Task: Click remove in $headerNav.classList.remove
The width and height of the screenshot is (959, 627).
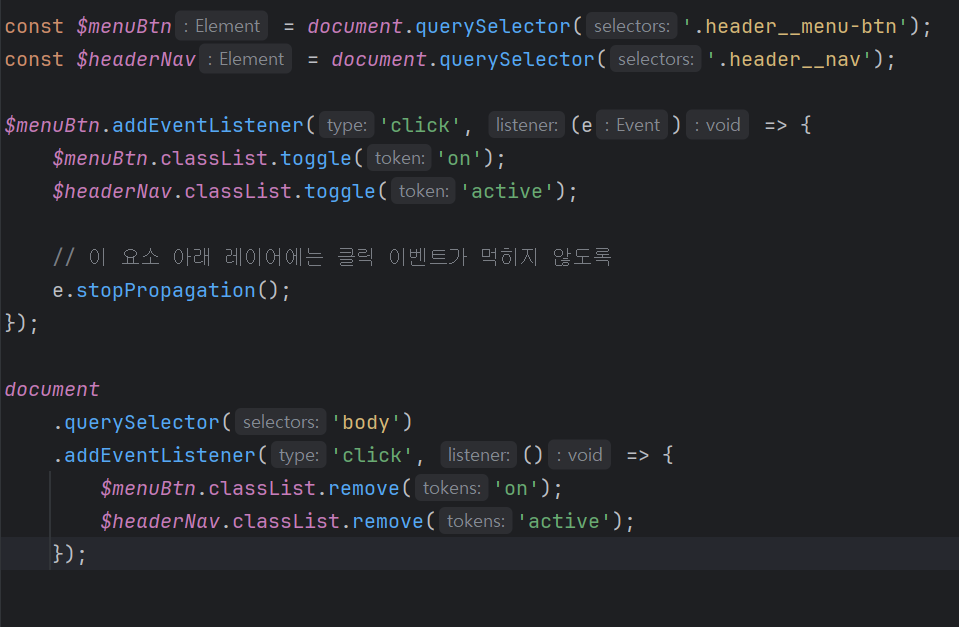Action: tap(387, 521)
